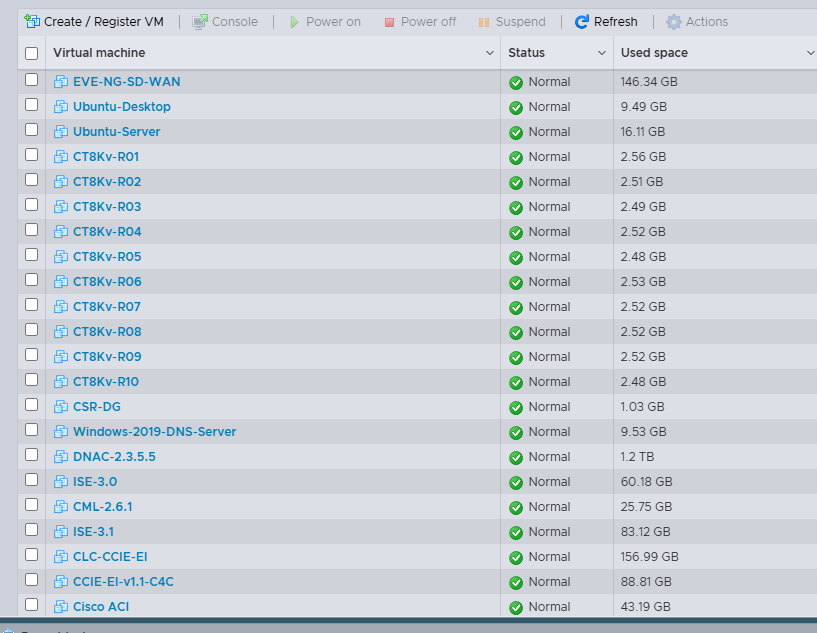Open the Cisco ACI VM link
The width and height of the screenshot is (817, 633).
click(x=101, y=607)
